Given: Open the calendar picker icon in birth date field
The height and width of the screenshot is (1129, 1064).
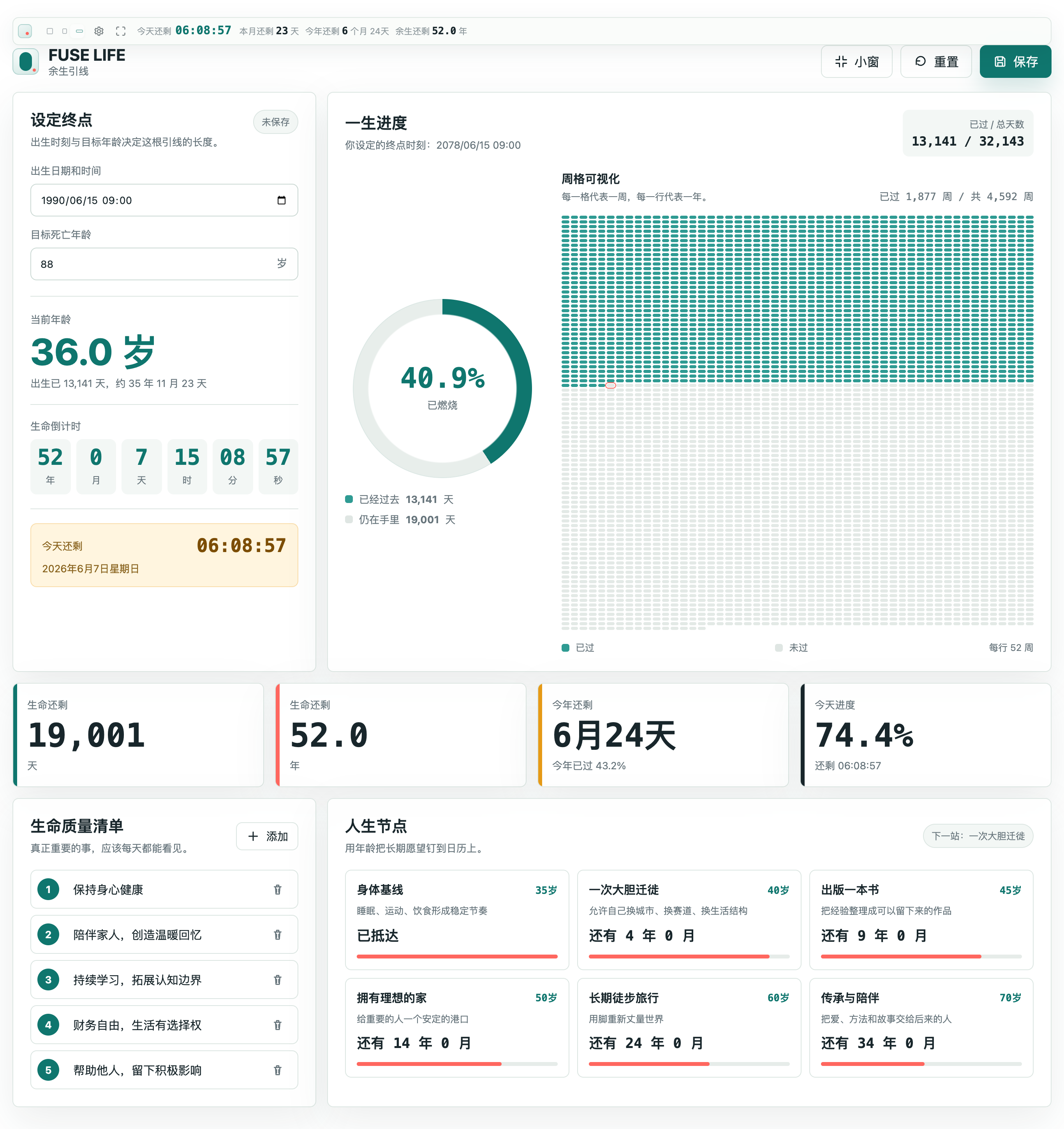Looking at the screenshot, I should [x=281, y=200].
